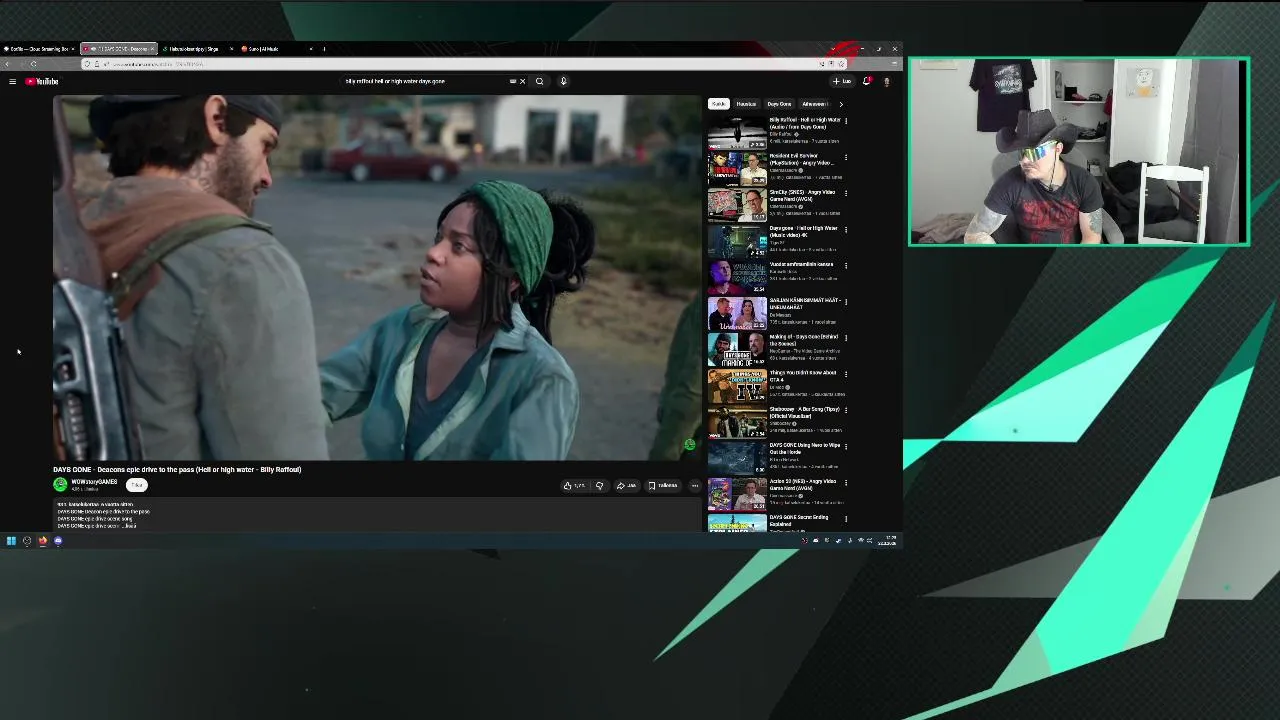This screenshot has height=720, width=1280.
Task: Open options menu for Days gone music video
Action: (x=846, y=229)
